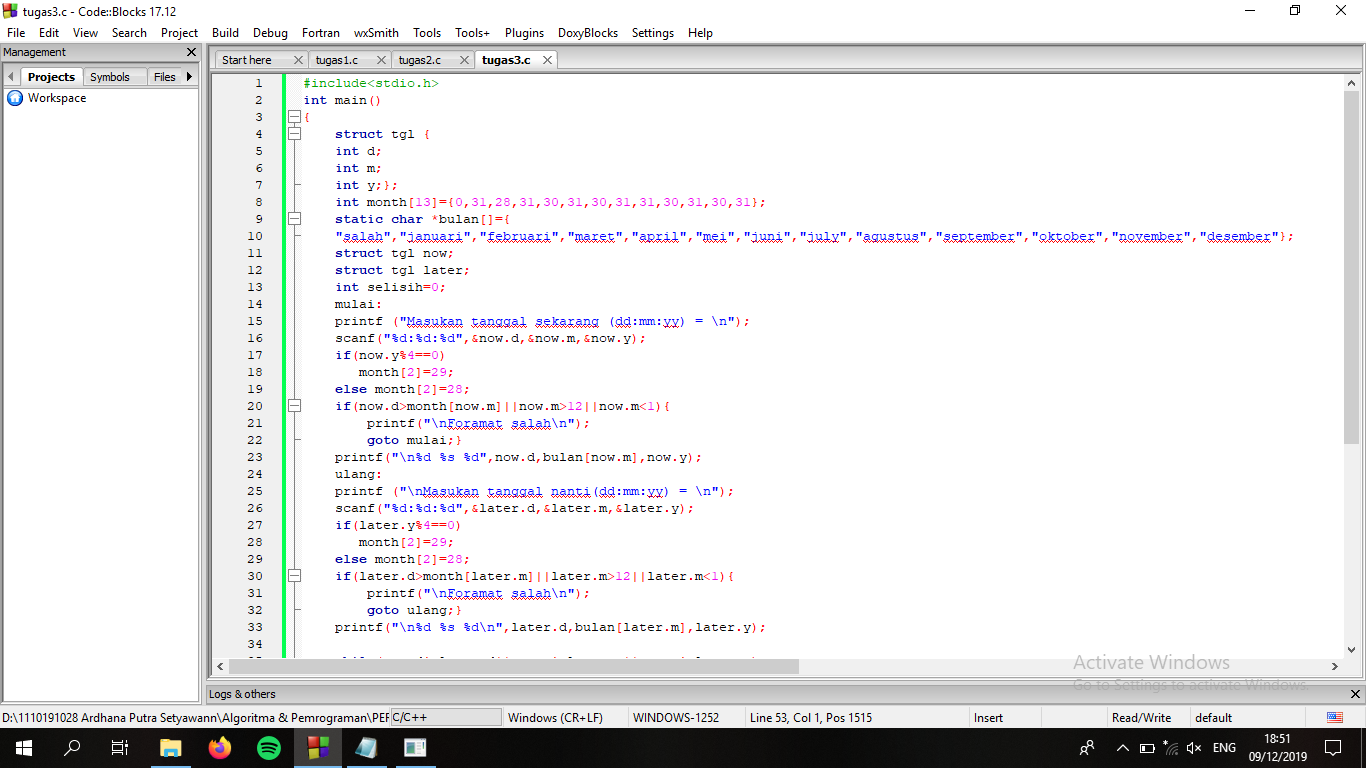The height and width of the screenshot is (768, 1366).
Task: Click the WINDOWS-1252 encoding in status bar
Action: pyautogui.click(x=676, y=717)
